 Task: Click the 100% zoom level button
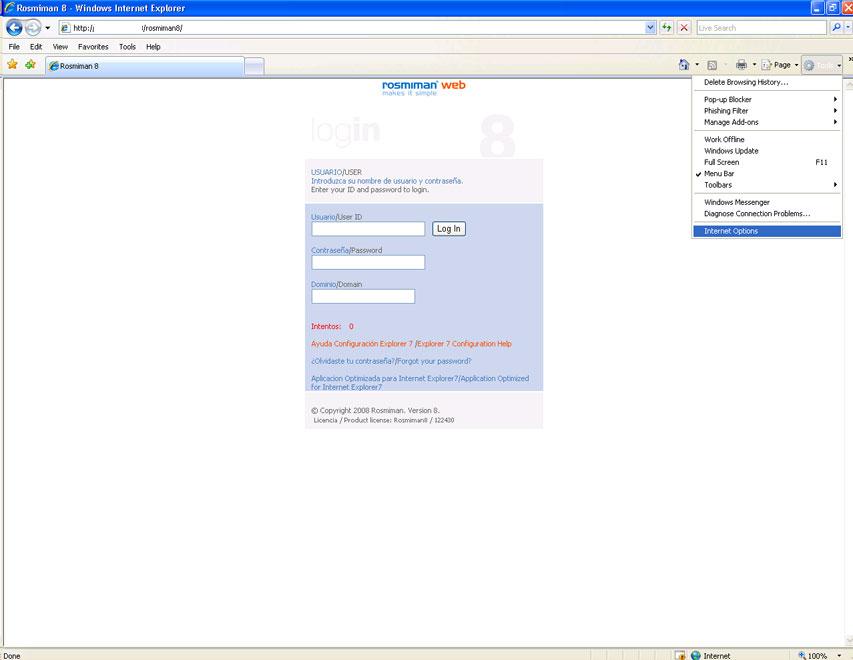tap(813, 656)
